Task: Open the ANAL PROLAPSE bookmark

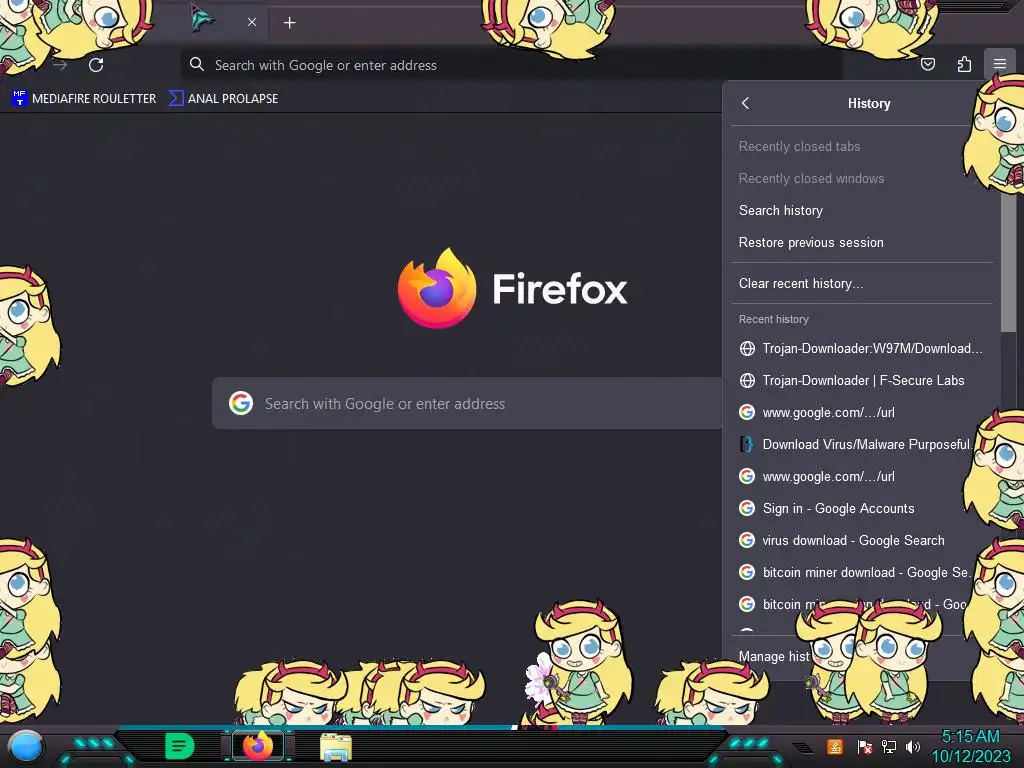Action: click(x=224, y=99)
